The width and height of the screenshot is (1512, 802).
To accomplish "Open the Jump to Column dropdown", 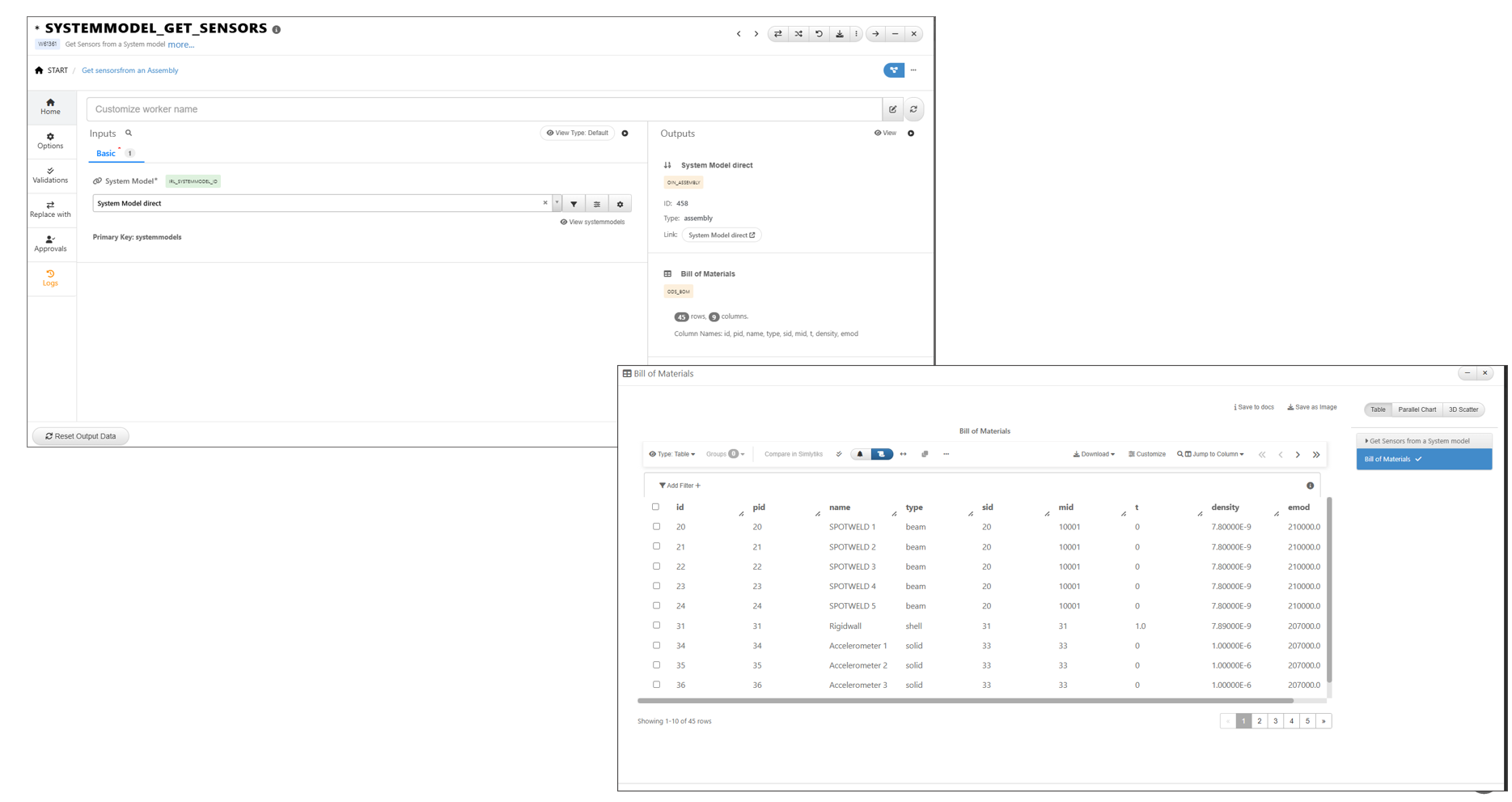I will pyautogui.click(x=1210, y=454).
